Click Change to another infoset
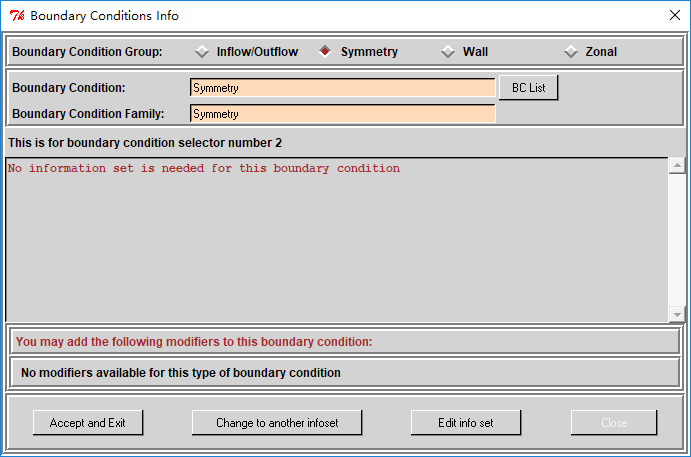691x457 pixels. tap(277, 423)
